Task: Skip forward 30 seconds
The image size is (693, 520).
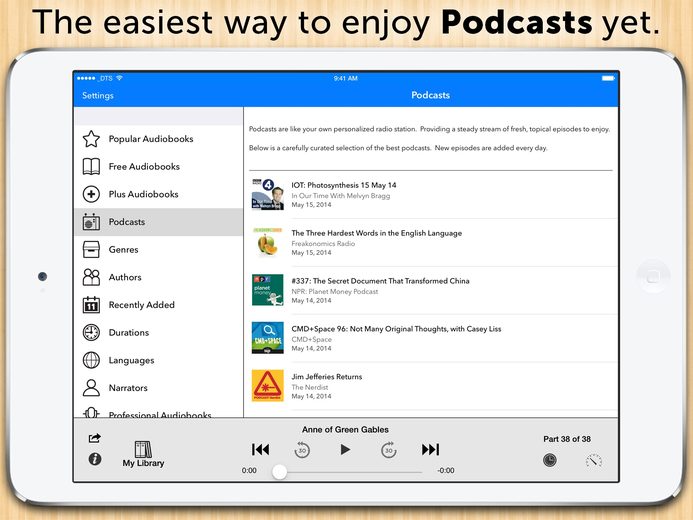Action: (388, 450)
